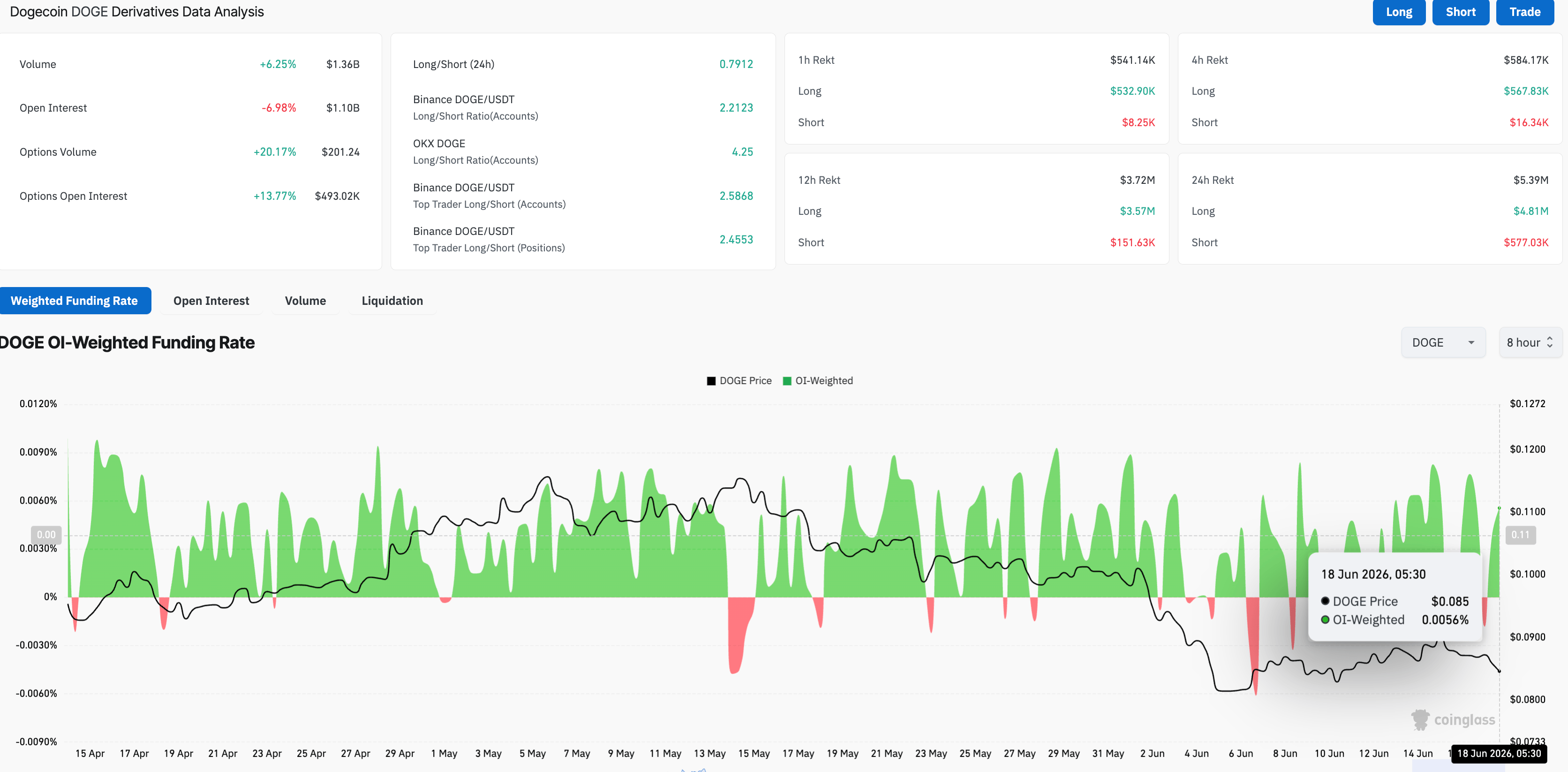
Task: Click the 18 Jun 2026 crosshair date label
Action: tap(1499, 754)
